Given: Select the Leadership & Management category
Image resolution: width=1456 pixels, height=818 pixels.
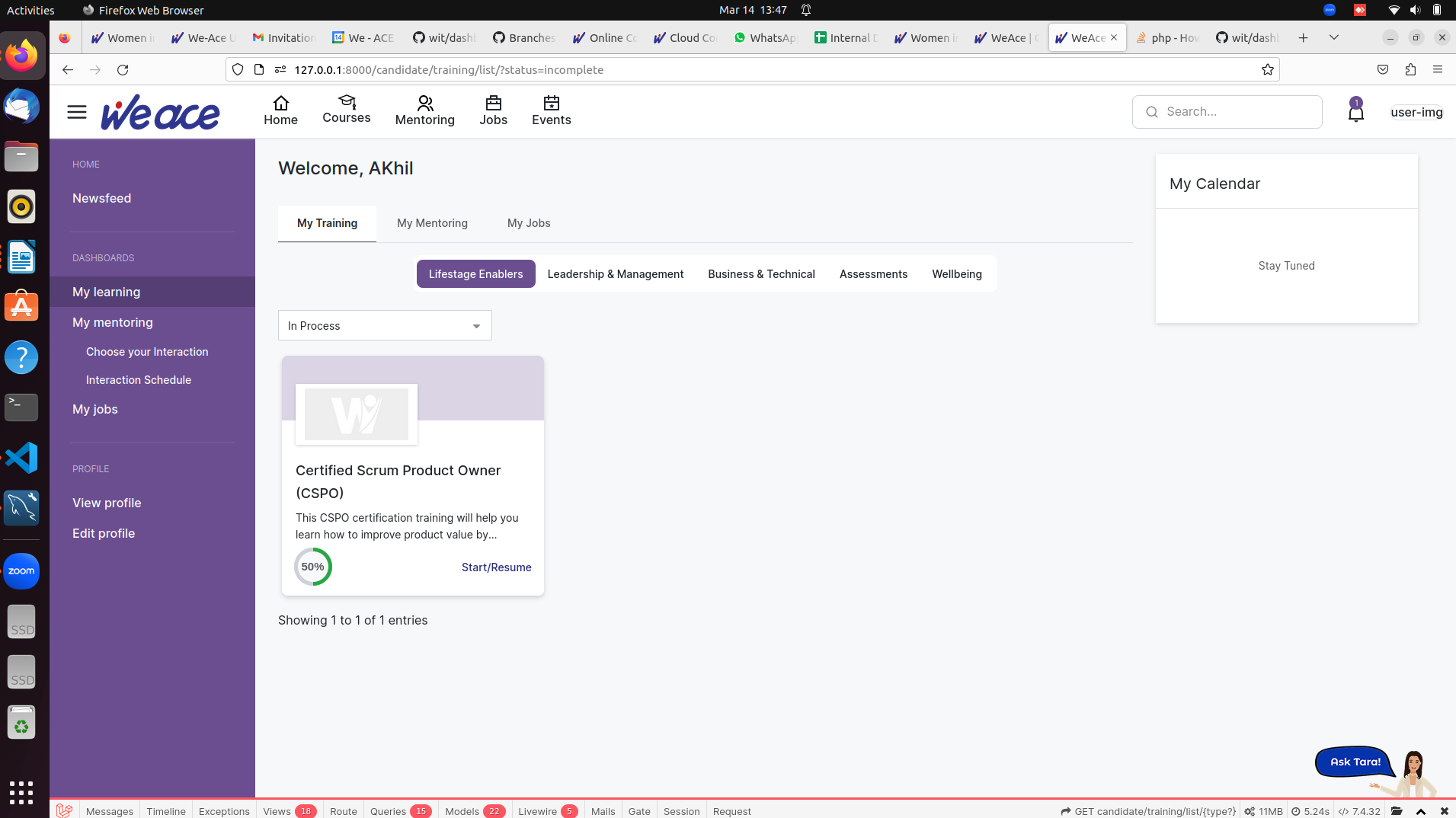Looking at the screenshot, I should (x=615, y=274).
